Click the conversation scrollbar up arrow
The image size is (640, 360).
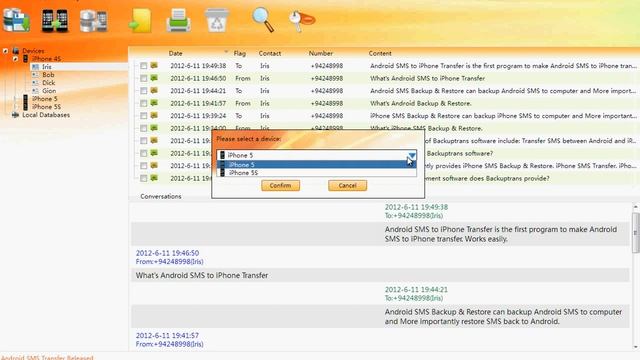[x=636, y=207]
